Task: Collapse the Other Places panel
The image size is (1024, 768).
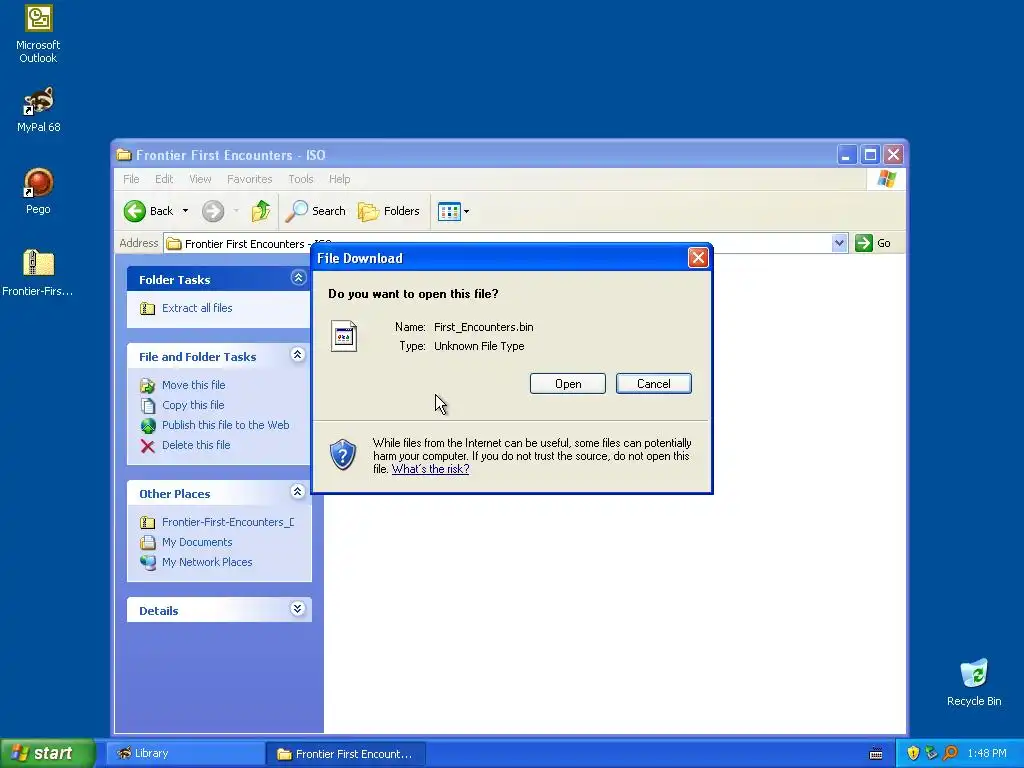Action: (x=297, y=492)
